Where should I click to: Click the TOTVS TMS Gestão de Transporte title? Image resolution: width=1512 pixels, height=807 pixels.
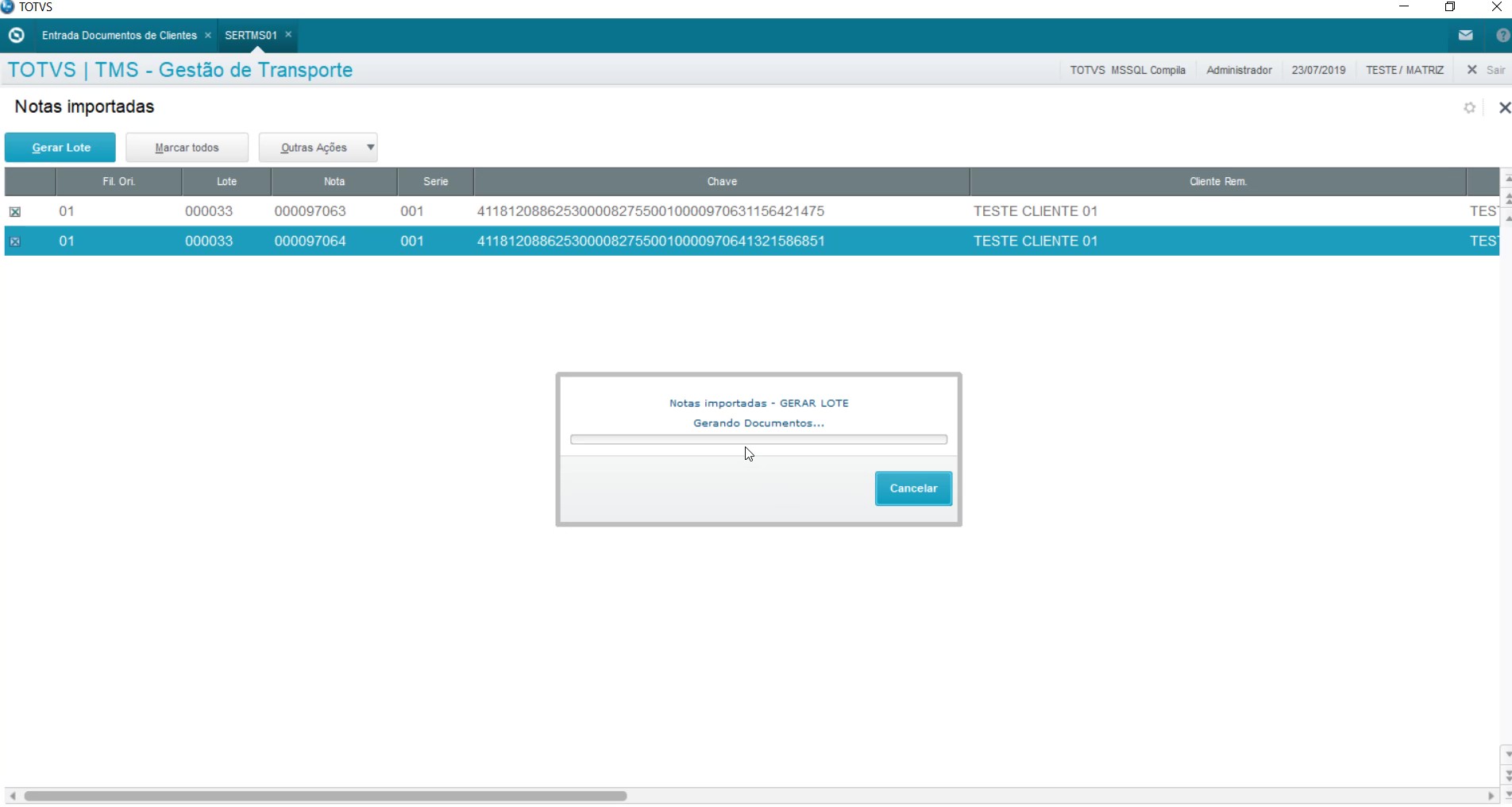[180, 70]
